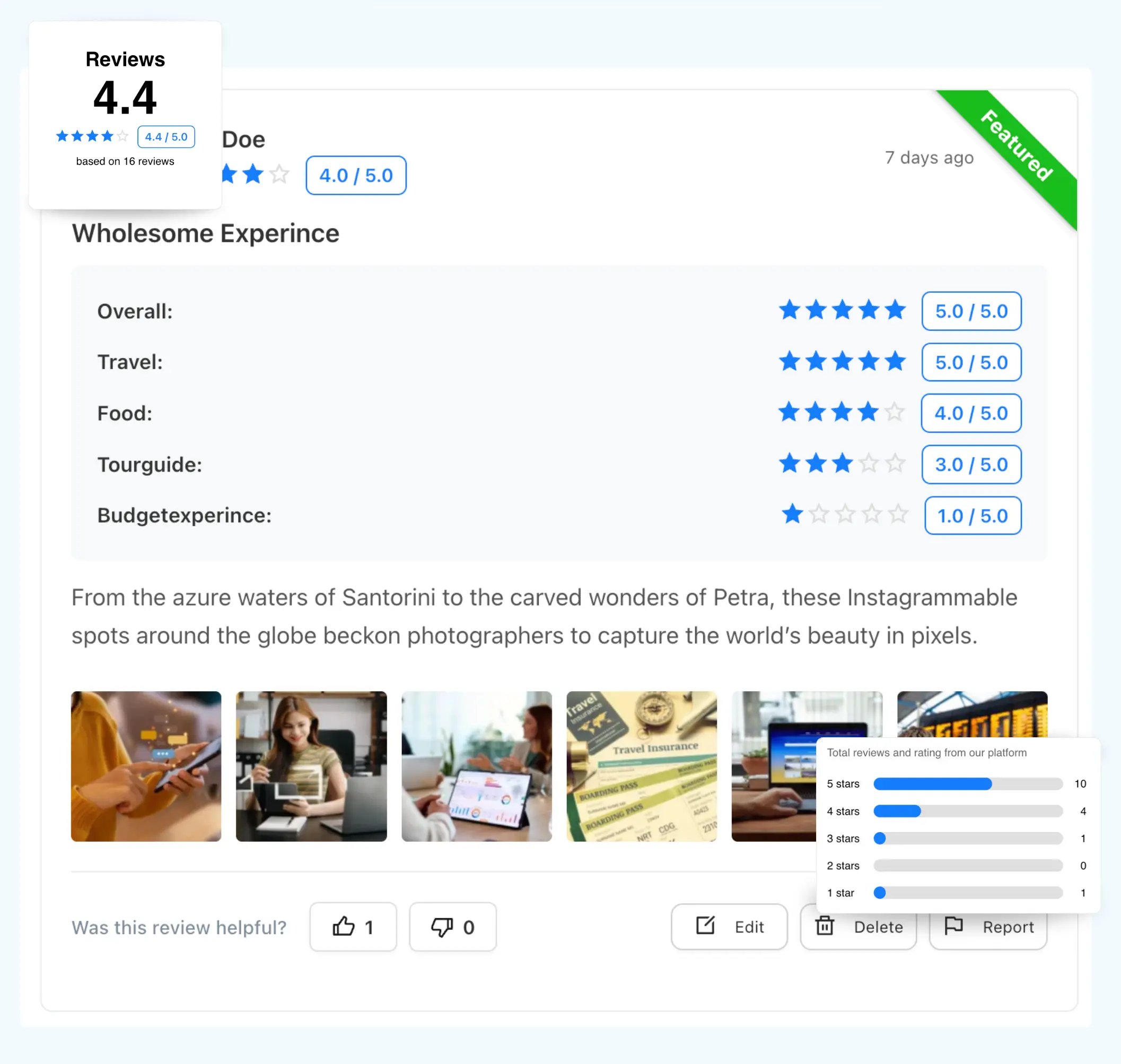Image resolution: width=1121 pixels, height=1064 pixels.
Task: Click the thumbs up helpful icon
Action: coord(343,927)
